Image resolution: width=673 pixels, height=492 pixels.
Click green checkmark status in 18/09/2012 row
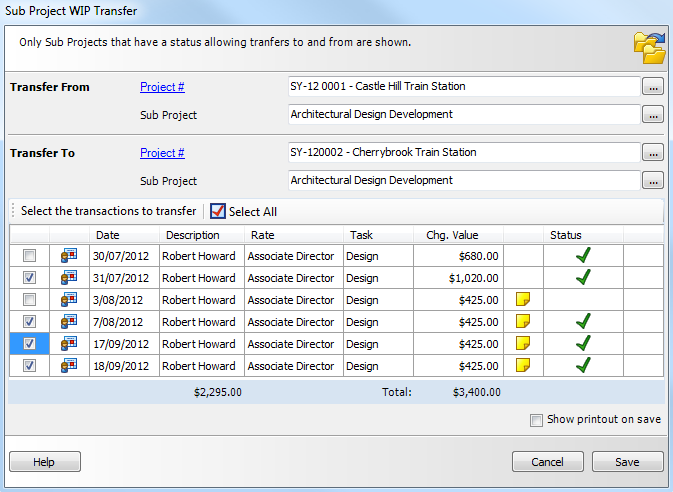click(583, 366)
